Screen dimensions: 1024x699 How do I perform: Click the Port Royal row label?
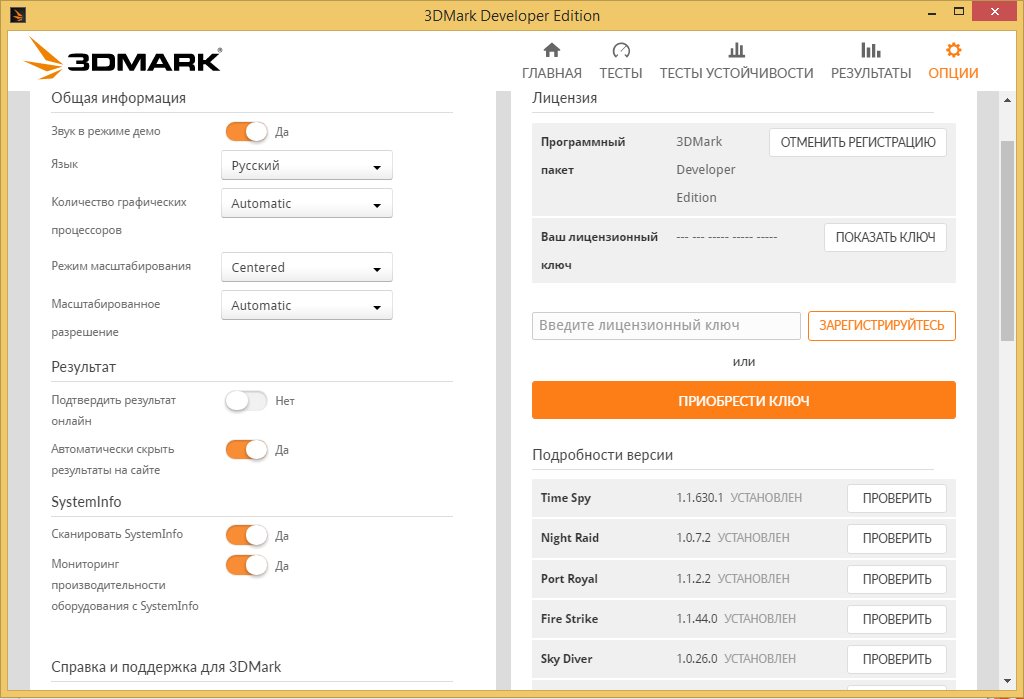[569, 579]
